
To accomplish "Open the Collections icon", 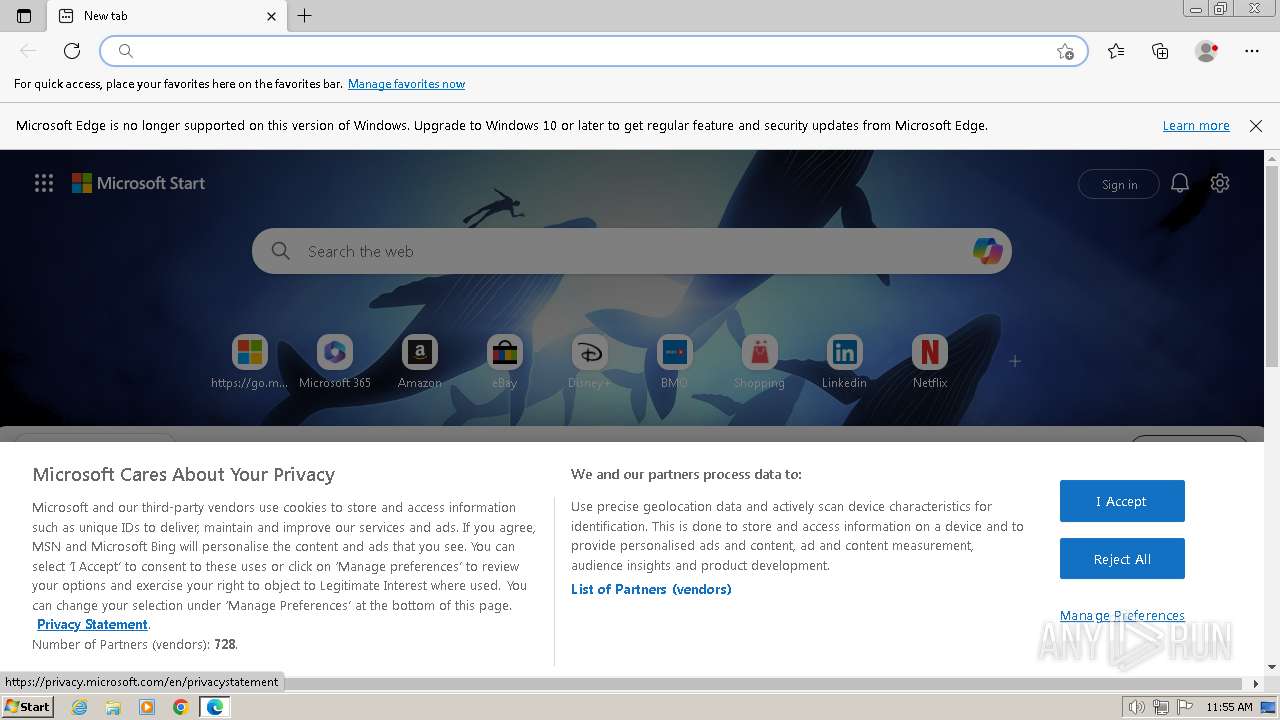I will pyautogui.click(x=1160, y=51).
